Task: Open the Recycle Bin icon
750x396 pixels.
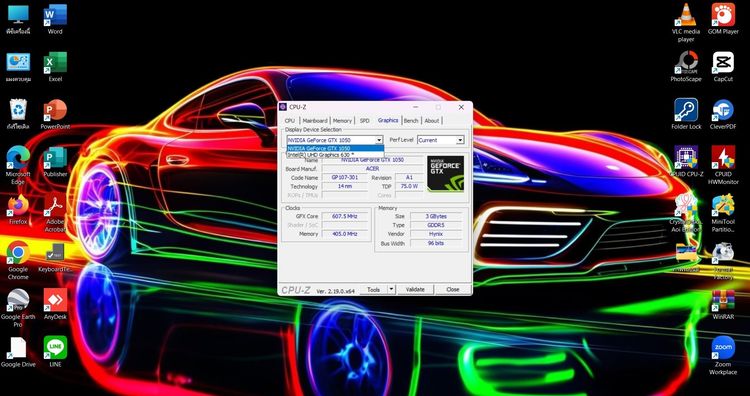Action: click(18, 114)
